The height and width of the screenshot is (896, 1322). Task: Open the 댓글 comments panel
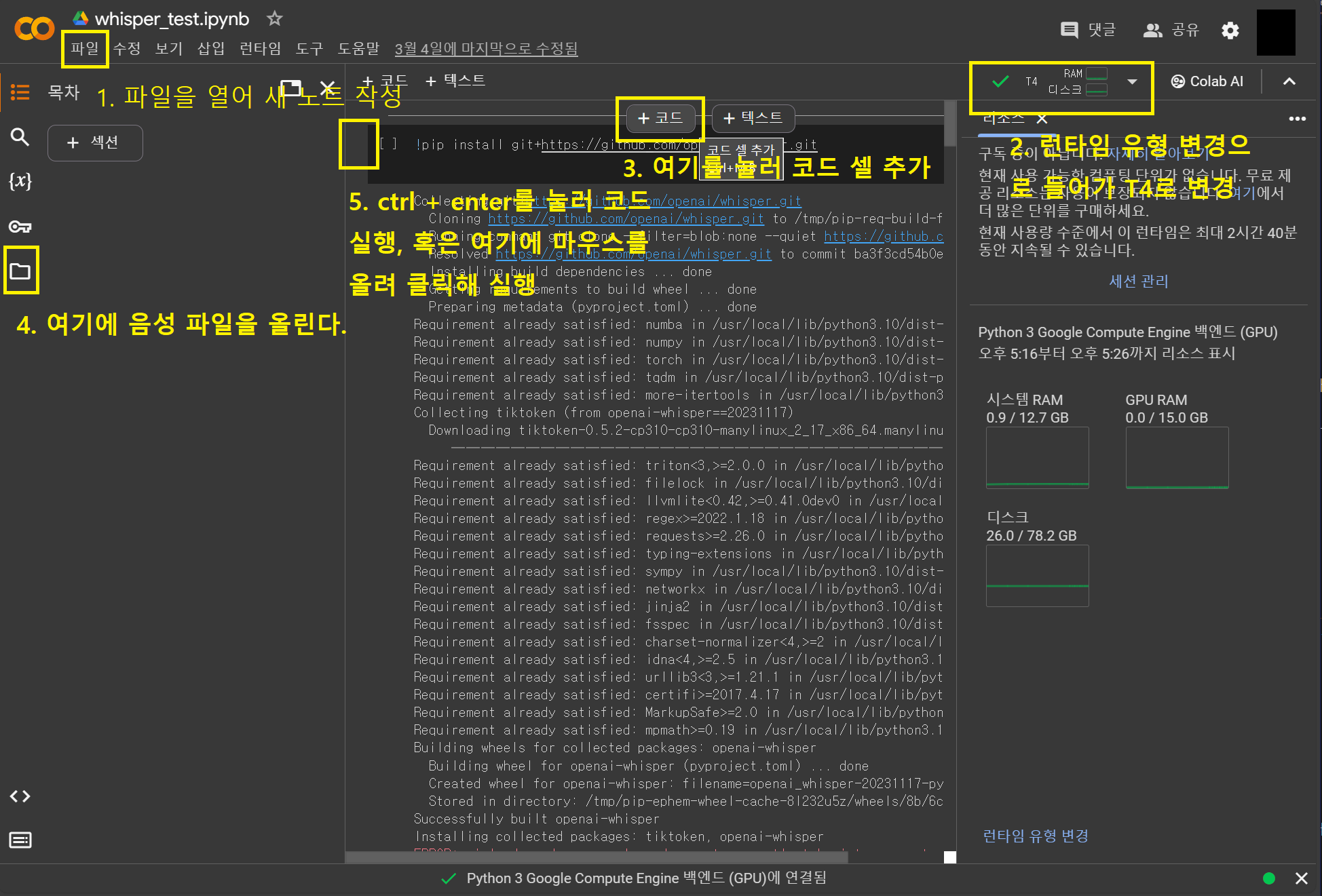[x=1088, y=30]
